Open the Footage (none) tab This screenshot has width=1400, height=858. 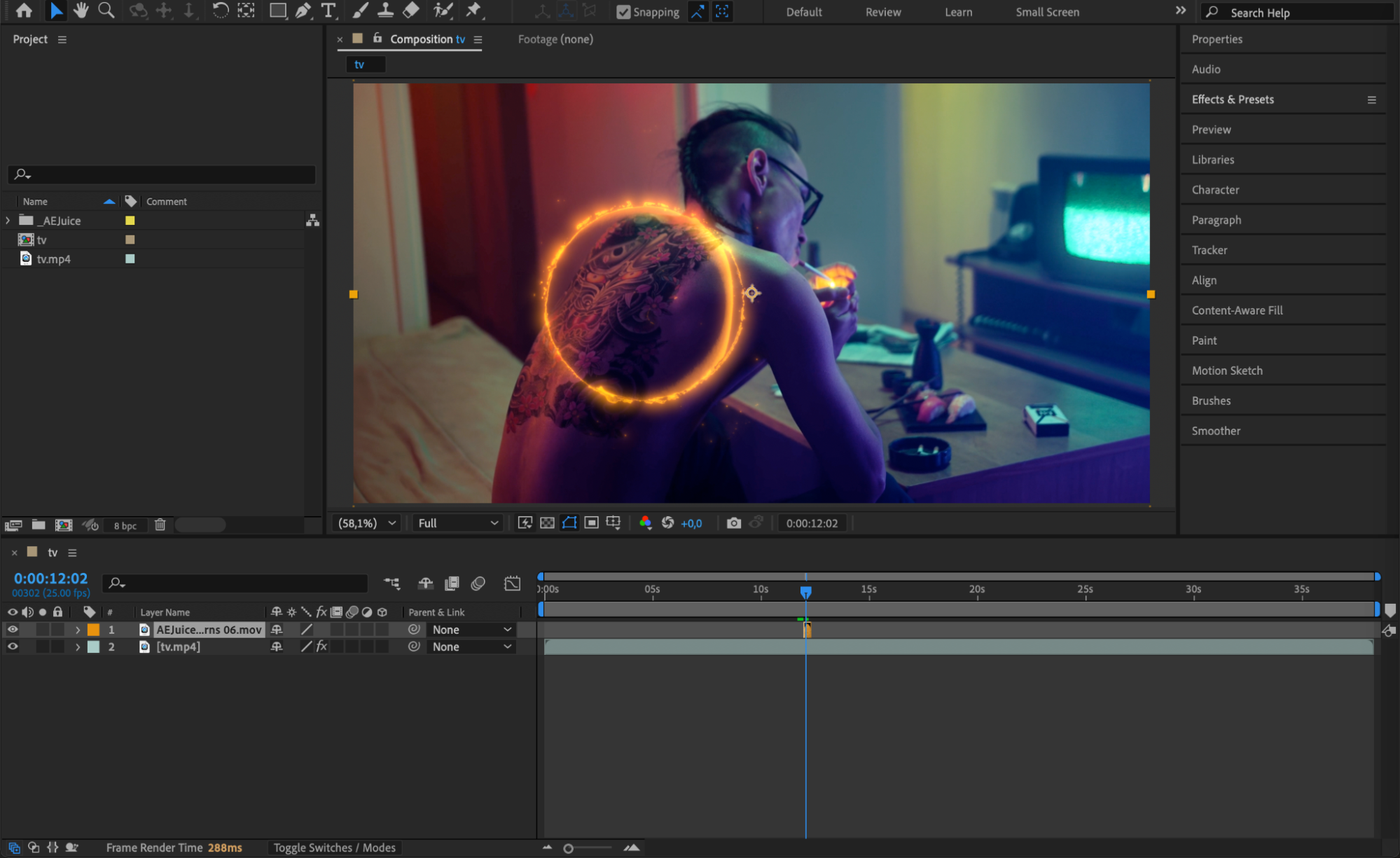(x=555, y=39)
